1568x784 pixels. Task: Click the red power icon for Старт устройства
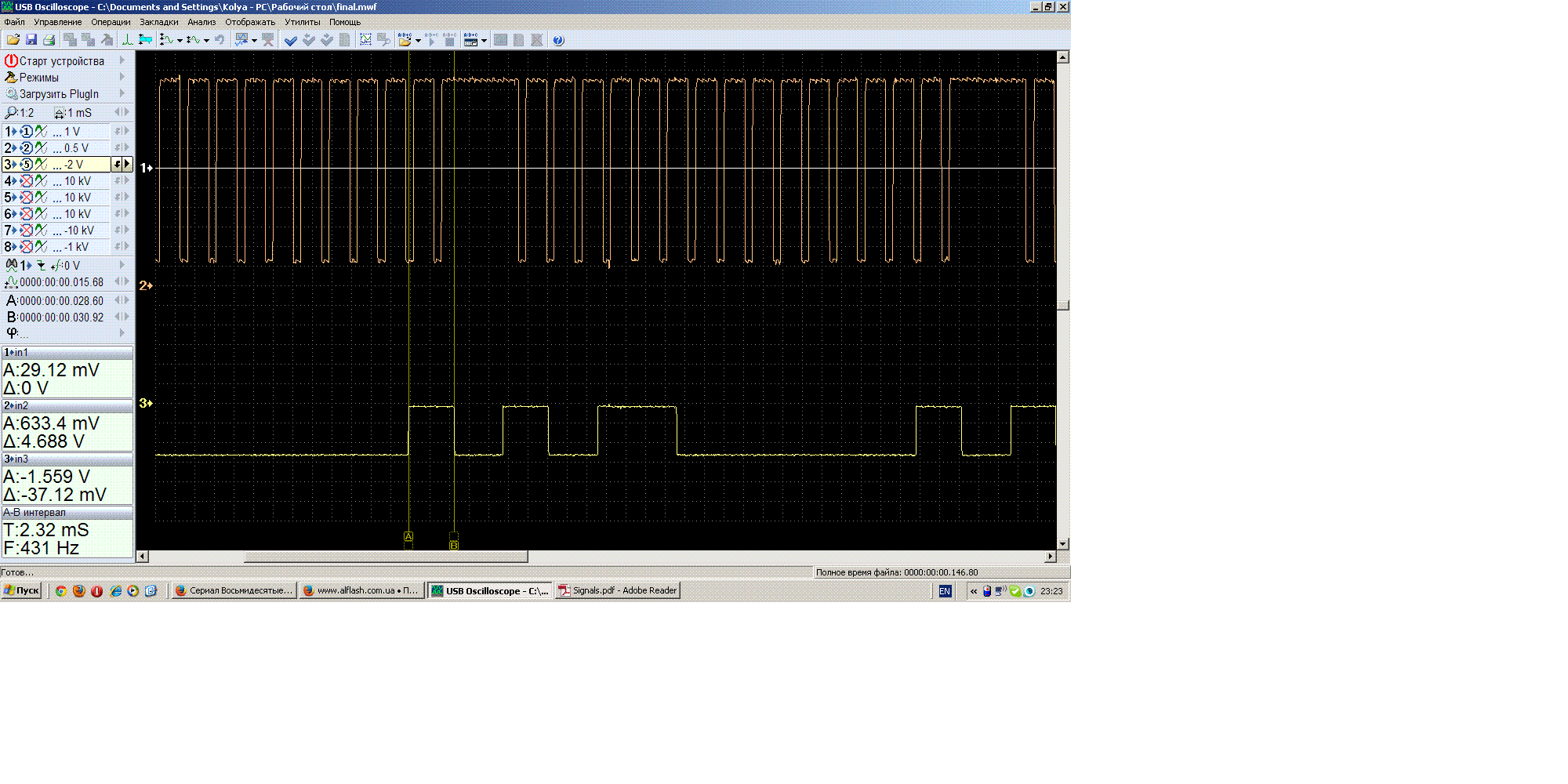pos(11,60)
